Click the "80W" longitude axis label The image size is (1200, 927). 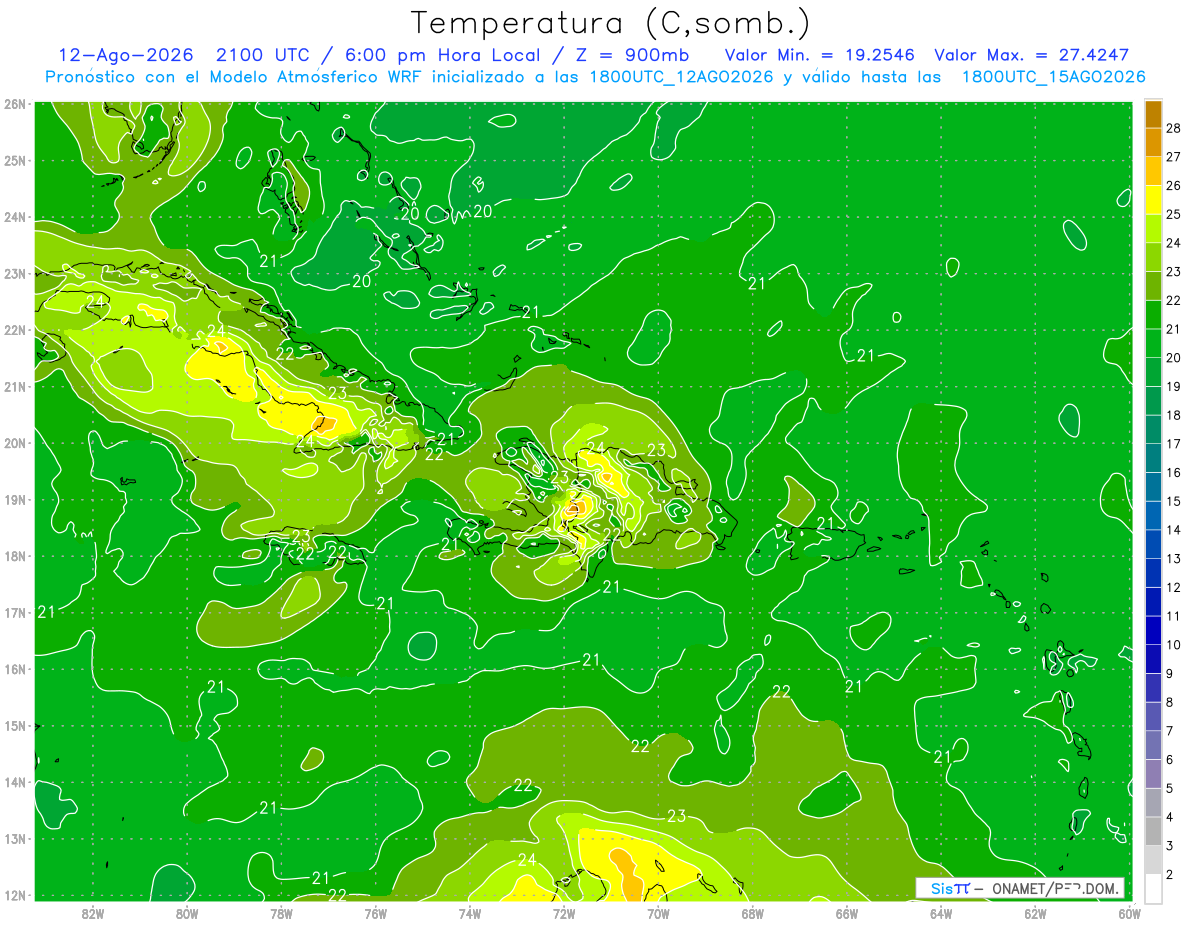(x=187, y=912)
